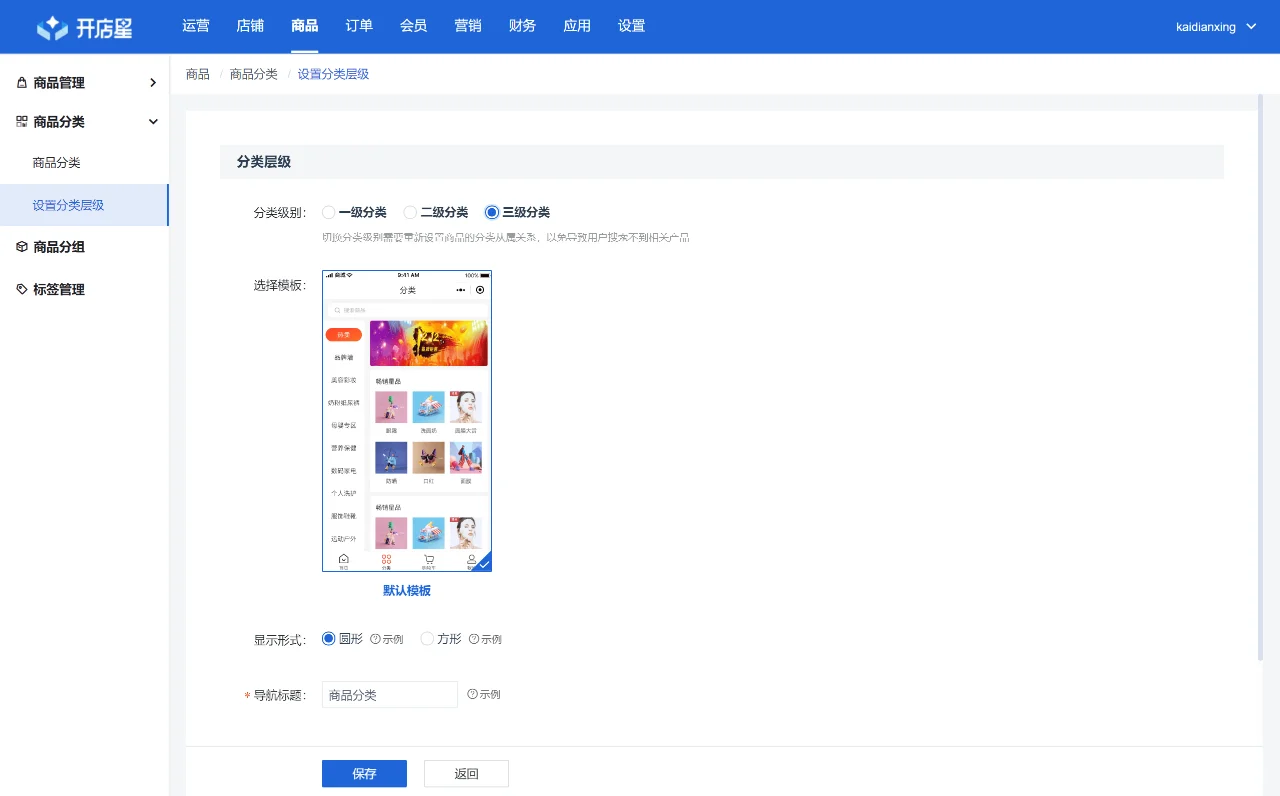Switch to the 营销 menu item
Viewport: 1280px width, 796px height.
click(x=467, y=26)
